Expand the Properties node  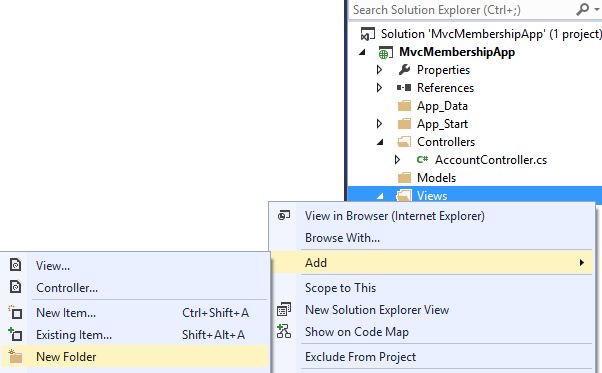pos(379,69)
